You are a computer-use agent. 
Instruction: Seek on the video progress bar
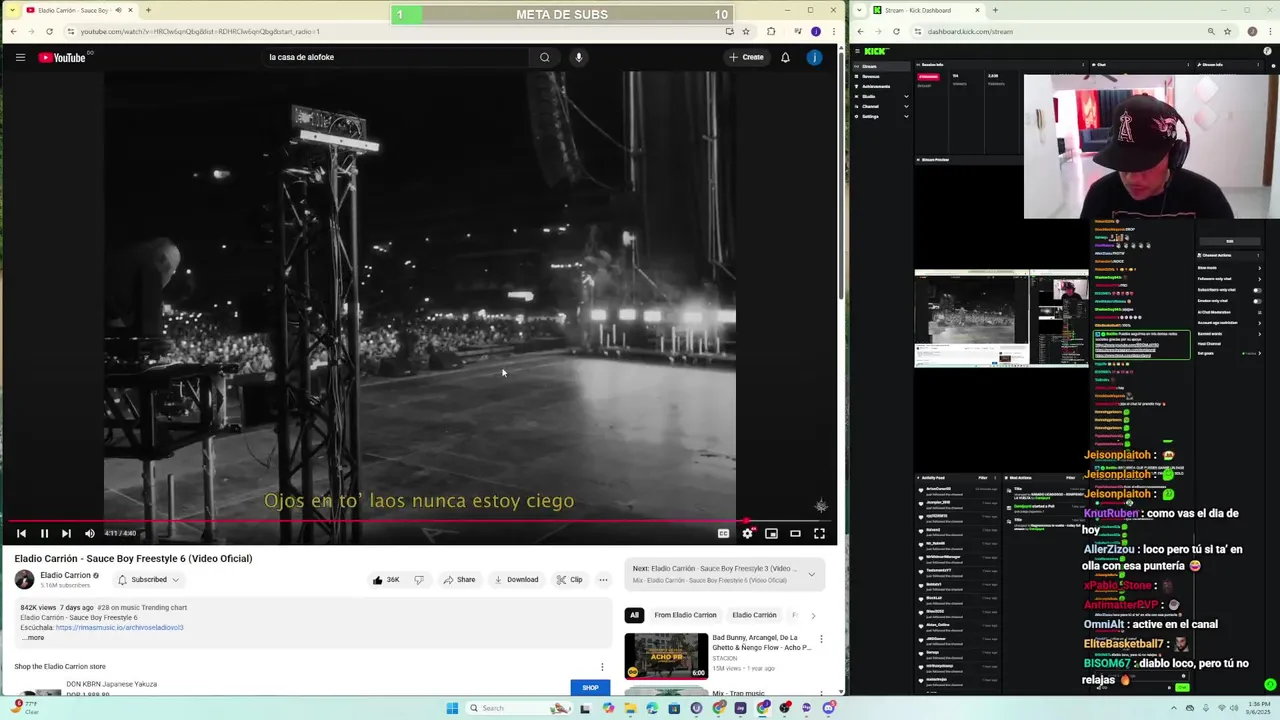coord(420,520)
